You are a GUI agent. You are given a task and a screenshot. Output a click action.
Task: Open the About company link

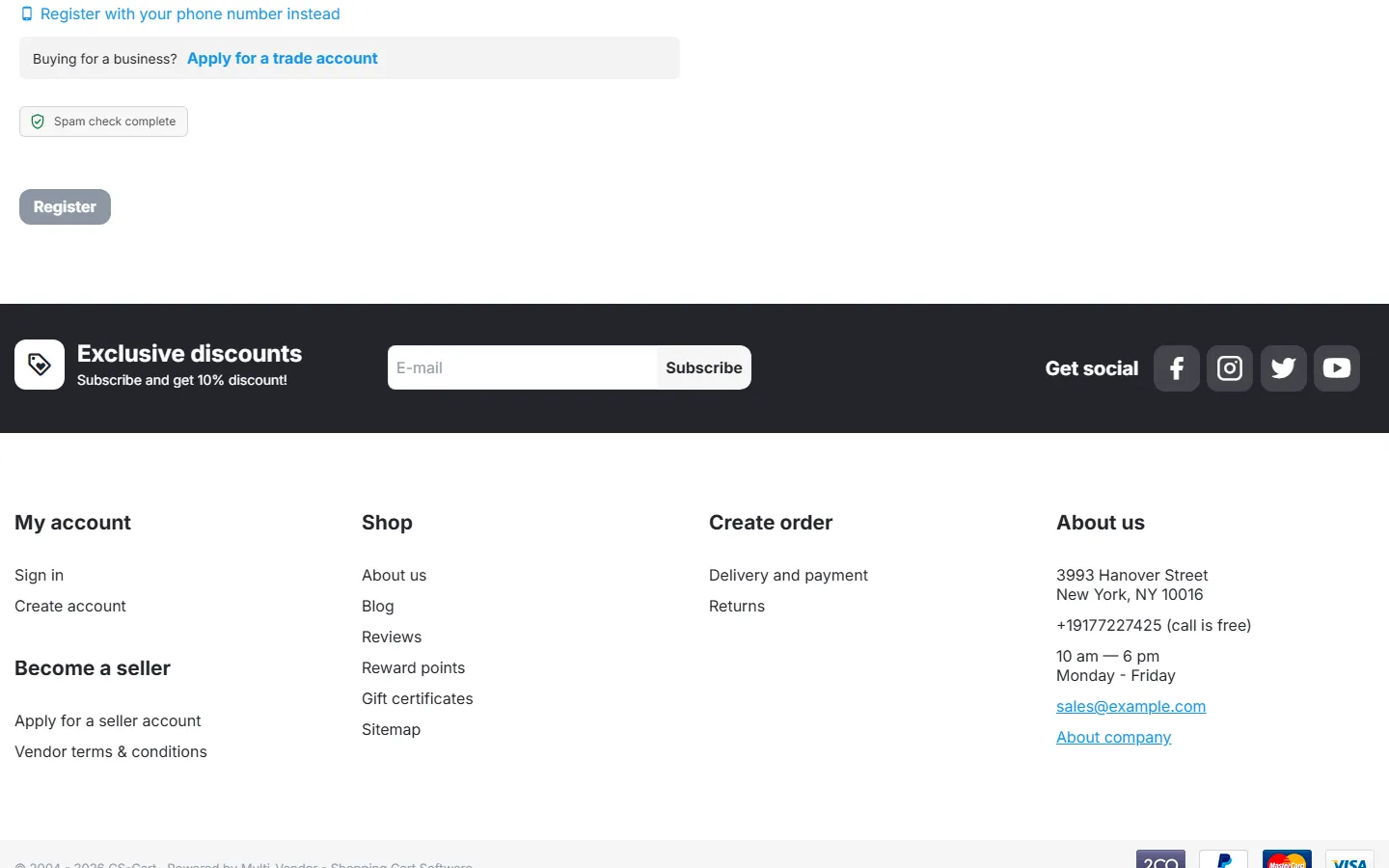click(1113, 738)
